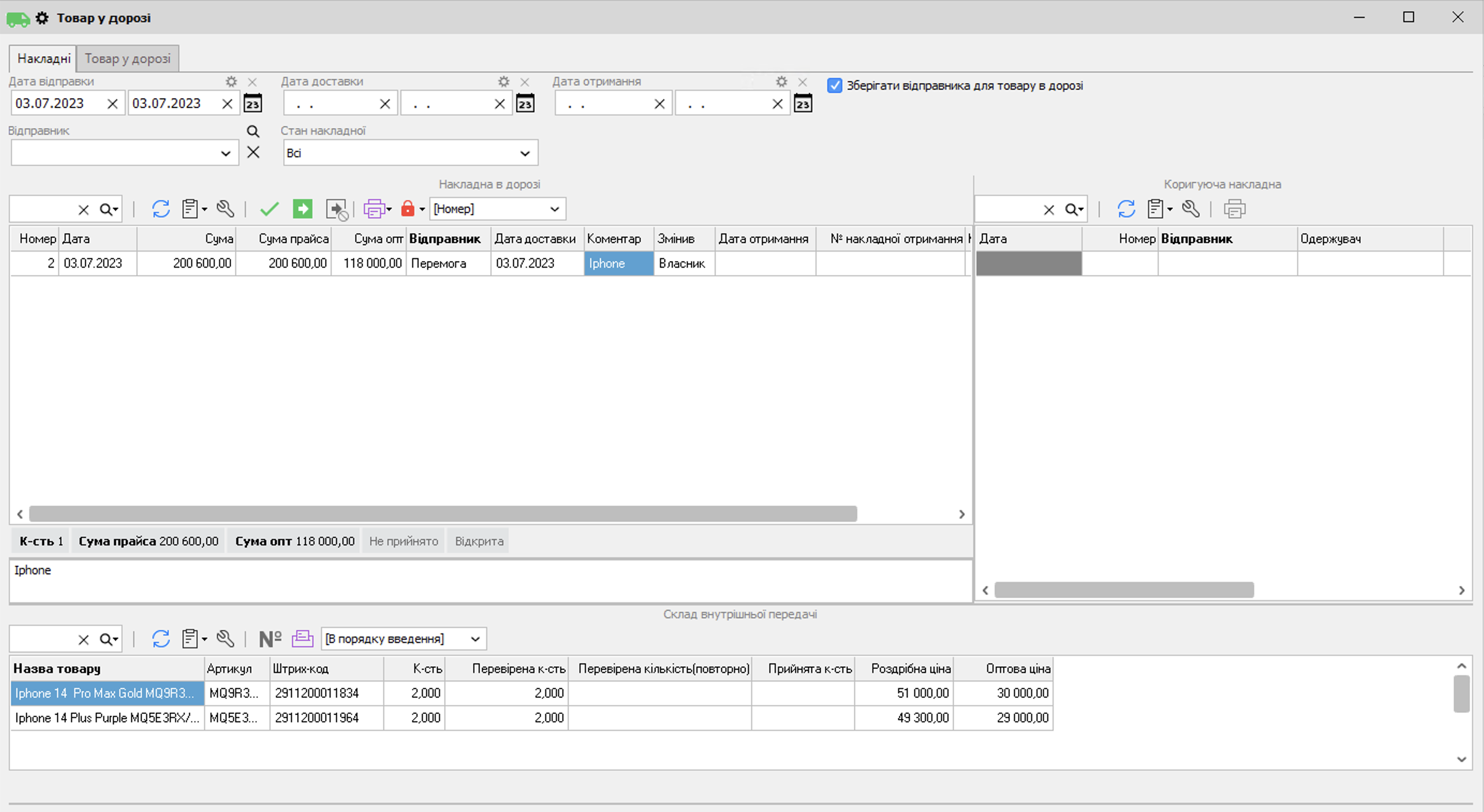Open the '[Номер]' sort dropdown
1484x812 pixels.
(x=554, y=209)
